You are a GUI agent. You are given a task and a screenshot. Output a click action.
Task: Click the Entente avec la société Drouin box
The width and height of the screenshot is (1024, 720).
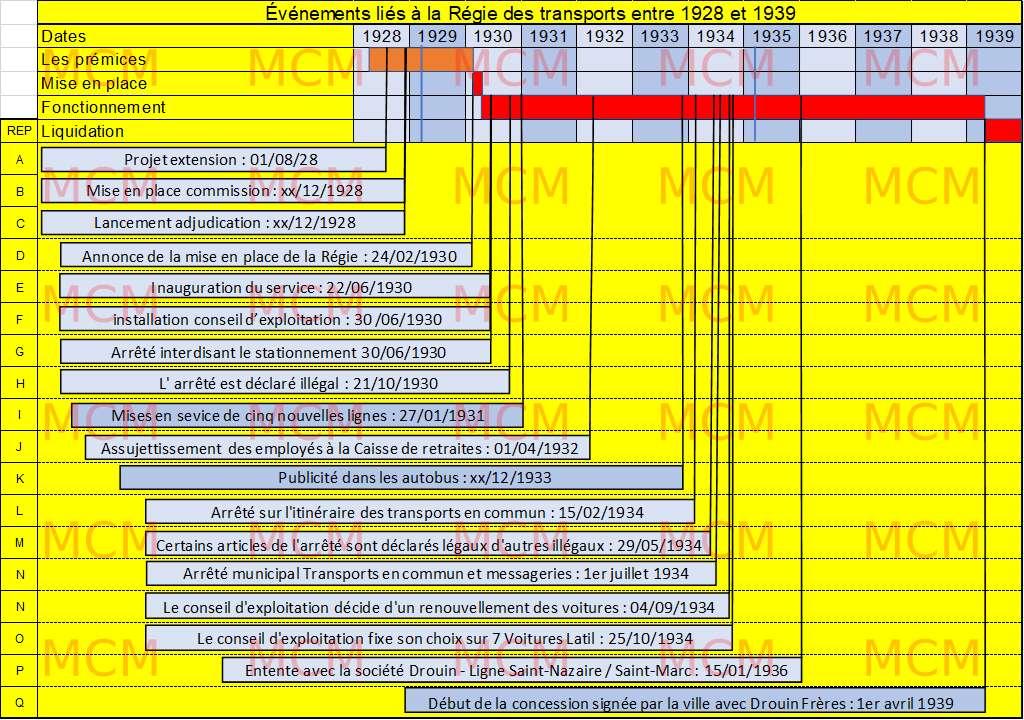coord(511,669)
